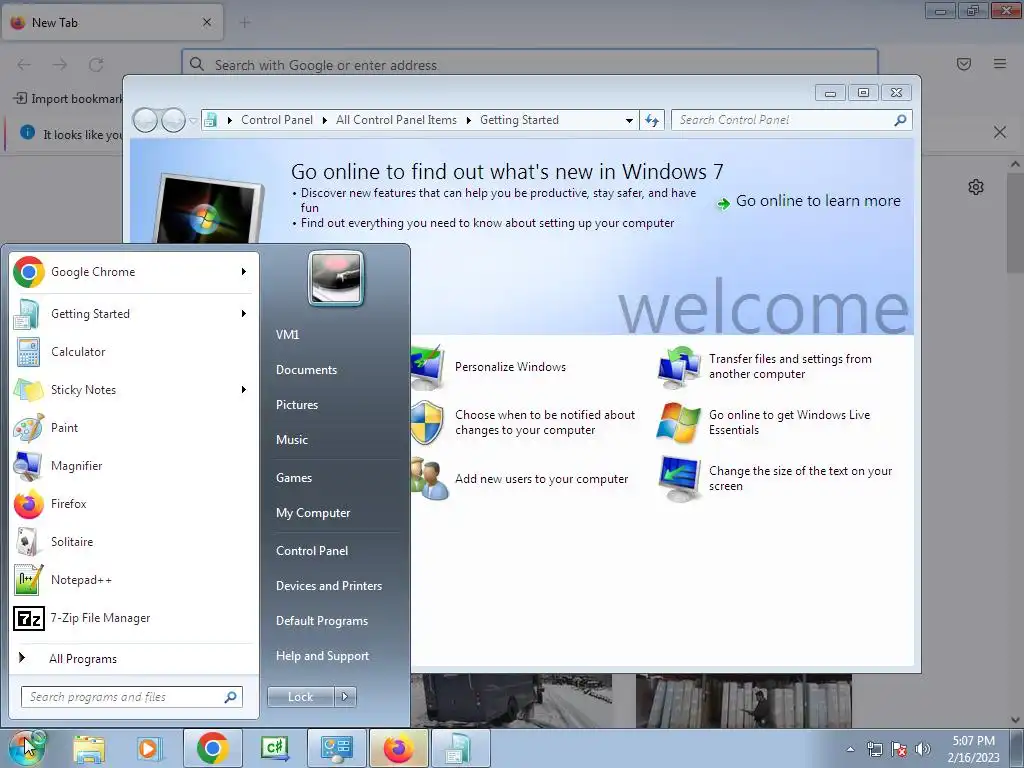Viewport: 1024px width, 768px height.
Task: Open Firefox hamburger application menu
Action: 1000,63
